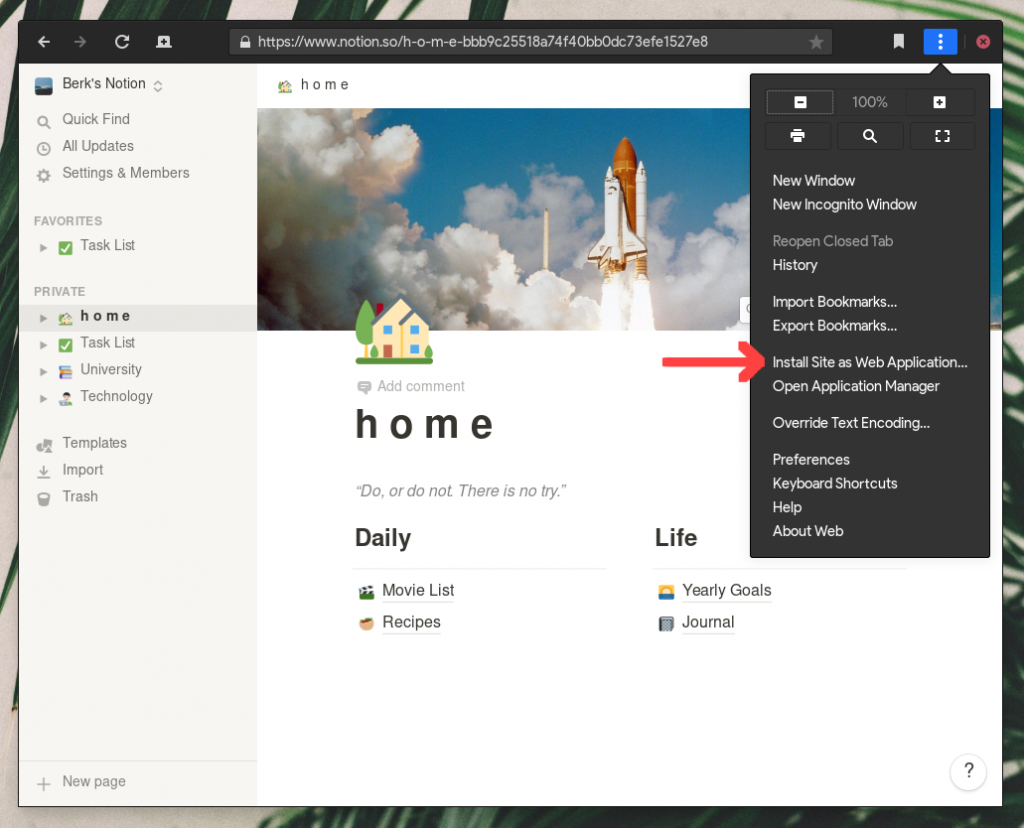Click the print icon in the menu
The height and width of the screenshot is (828, 1024).
[797, 136]
